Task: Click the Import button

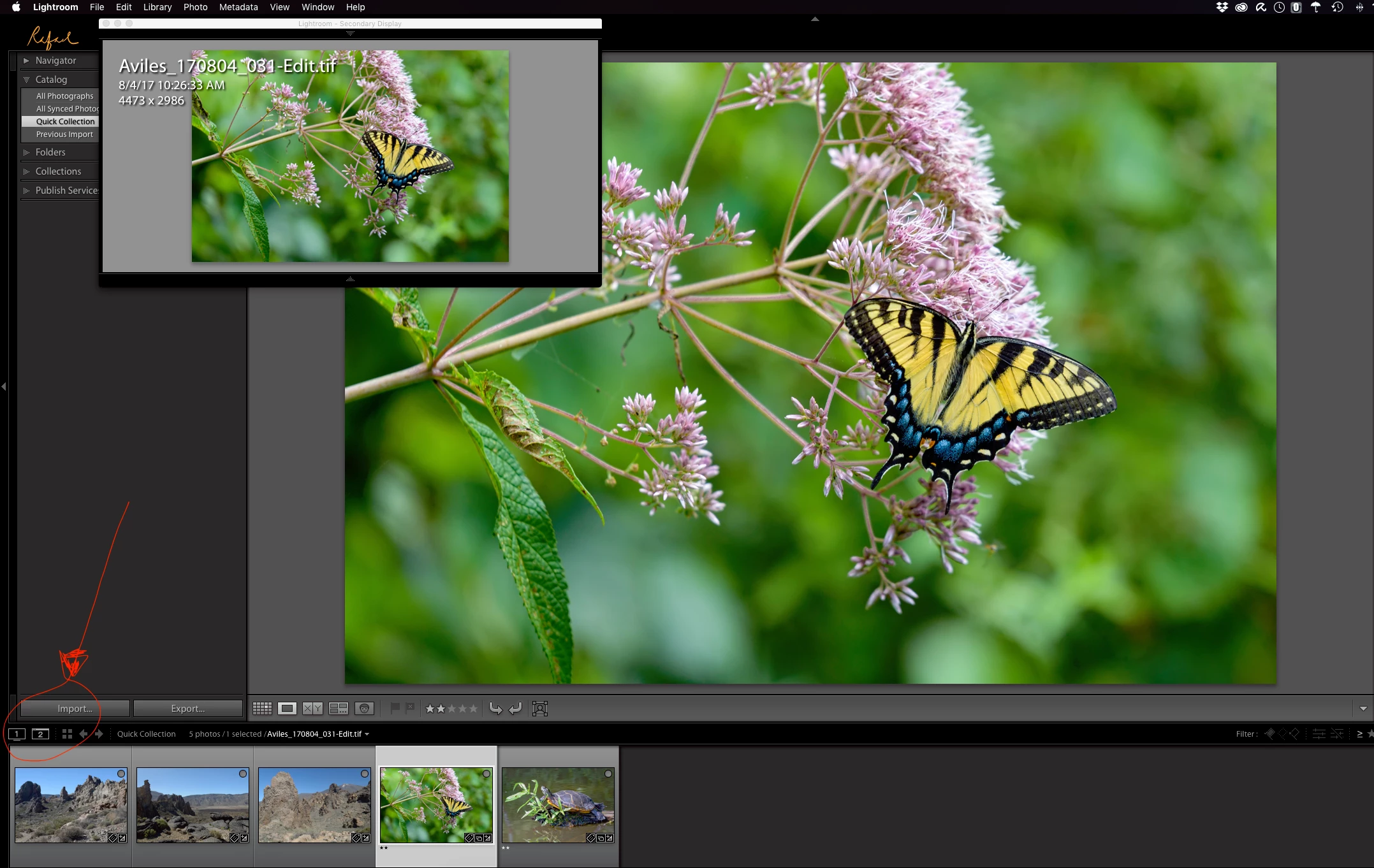Action: click(x=75, y=709)
